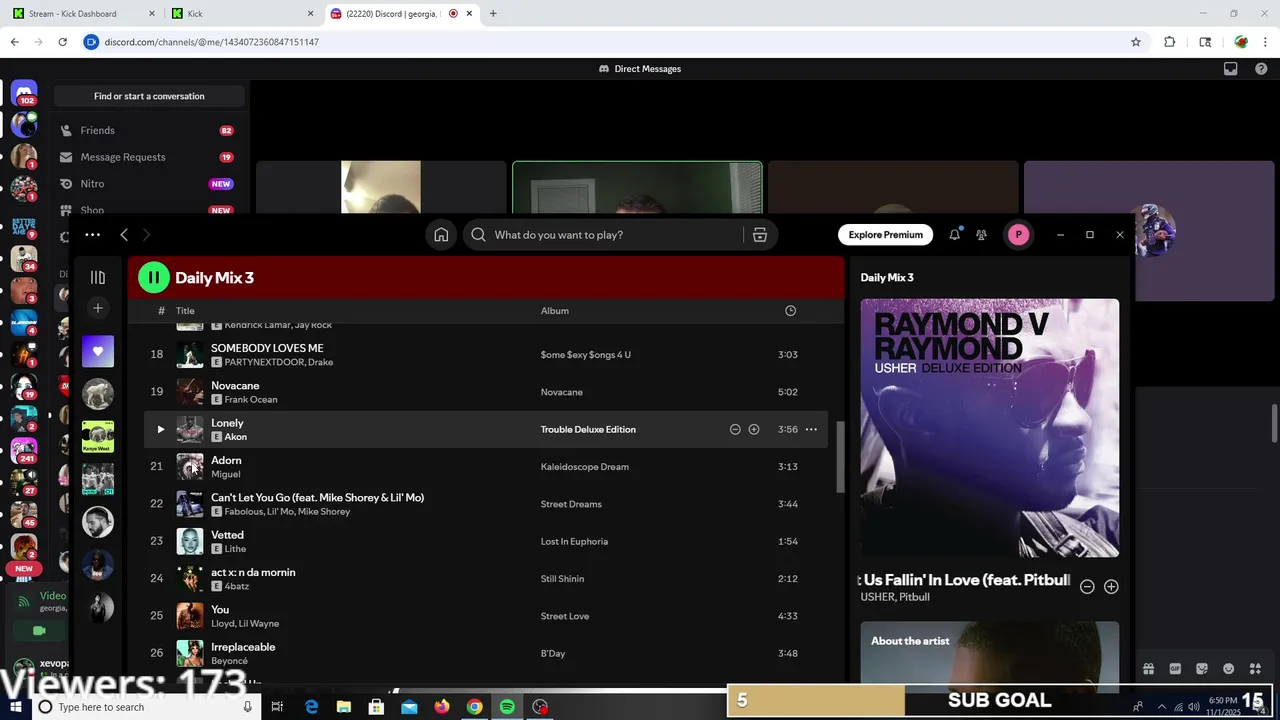Pause playback of Daily Mix 3
Screen dimensions: 1280x720
[x=153, y=277]
